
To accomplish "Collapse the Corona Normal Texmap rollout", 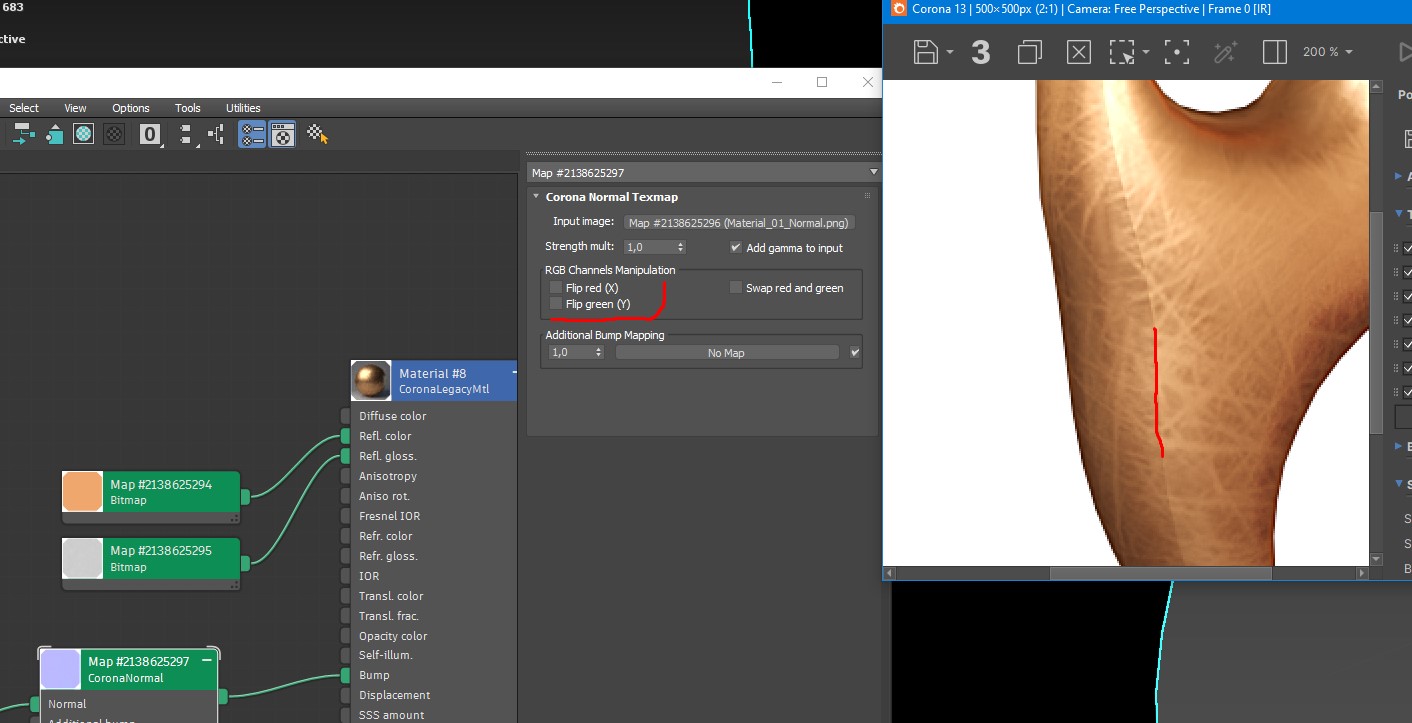I will tap(536, 197).
